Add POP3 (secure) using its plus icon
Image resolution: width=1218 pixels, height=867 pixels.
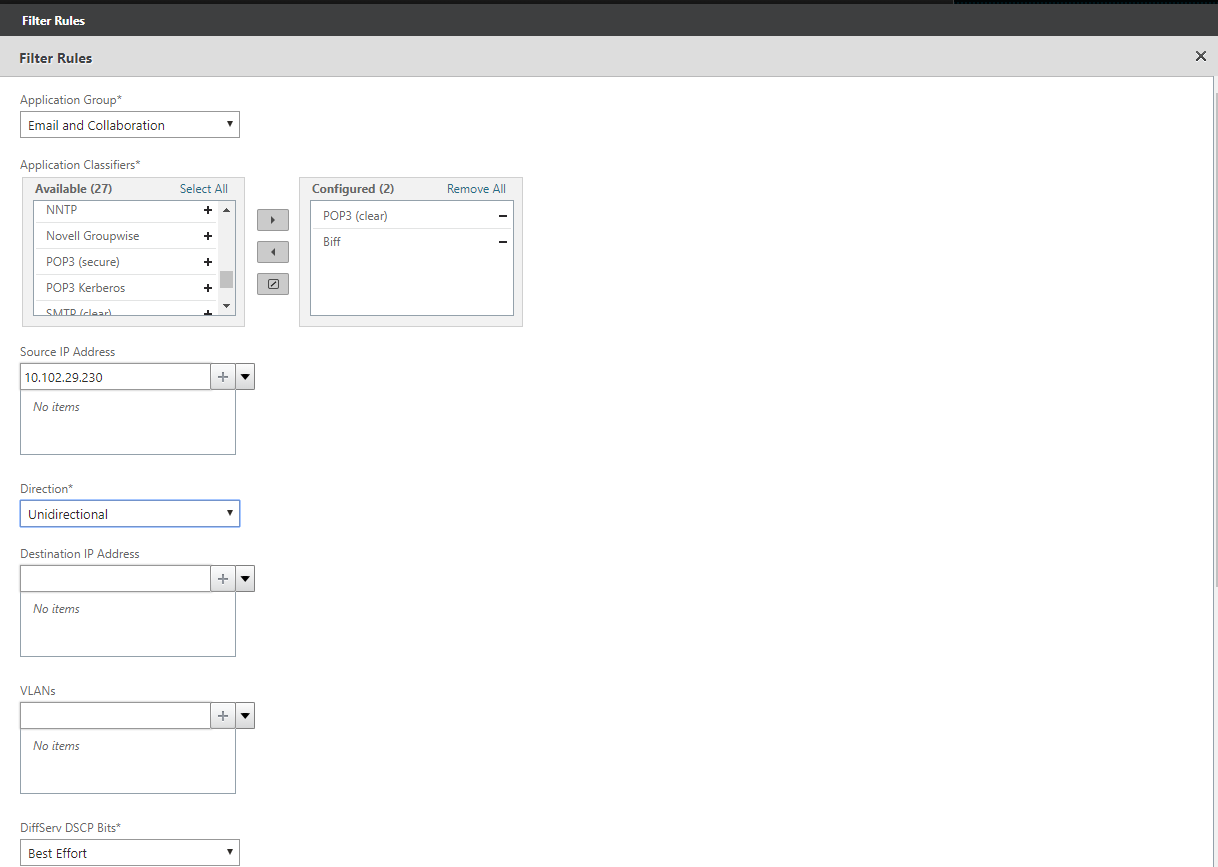pyautogui.click(x=208, y=262)
